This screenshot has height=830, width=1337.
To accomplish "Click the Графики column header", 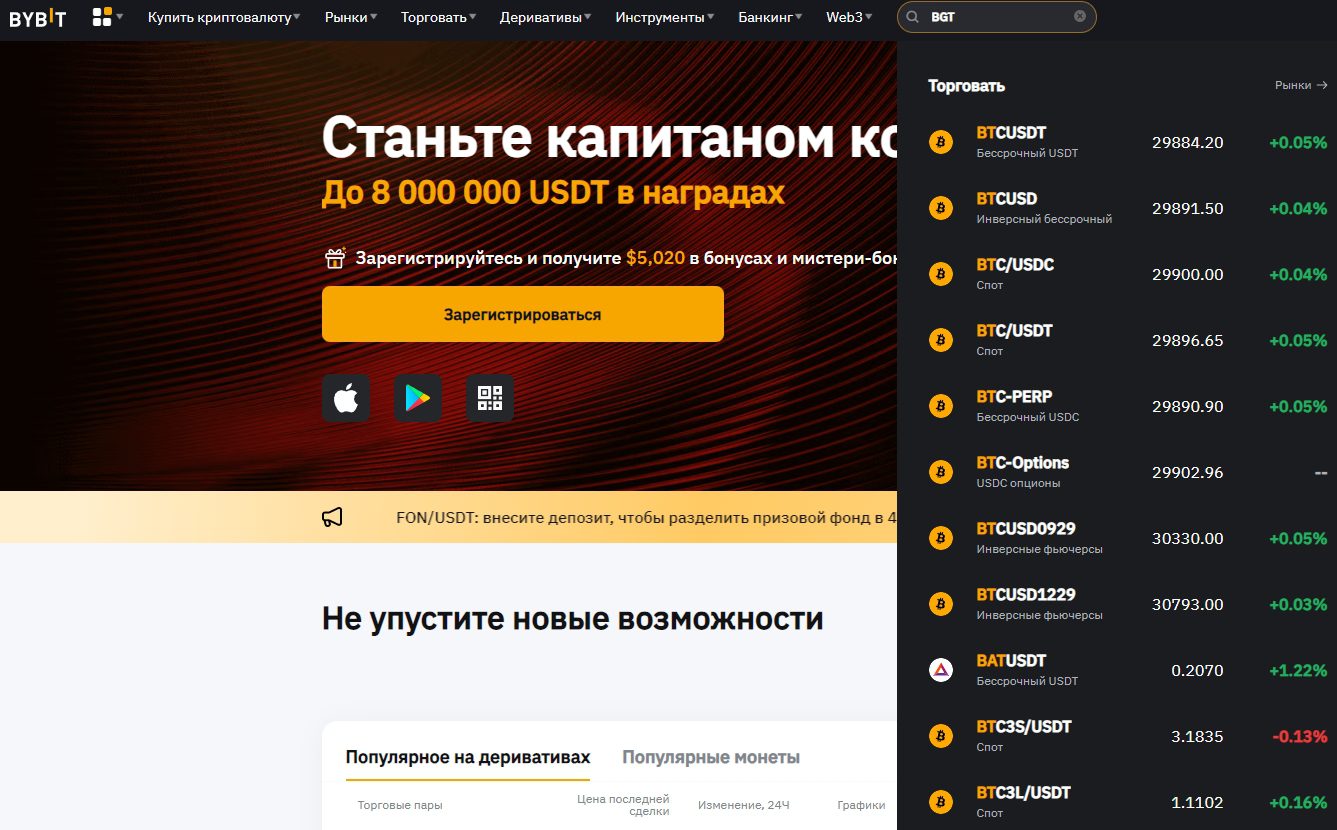I will (x=861, y=805).
